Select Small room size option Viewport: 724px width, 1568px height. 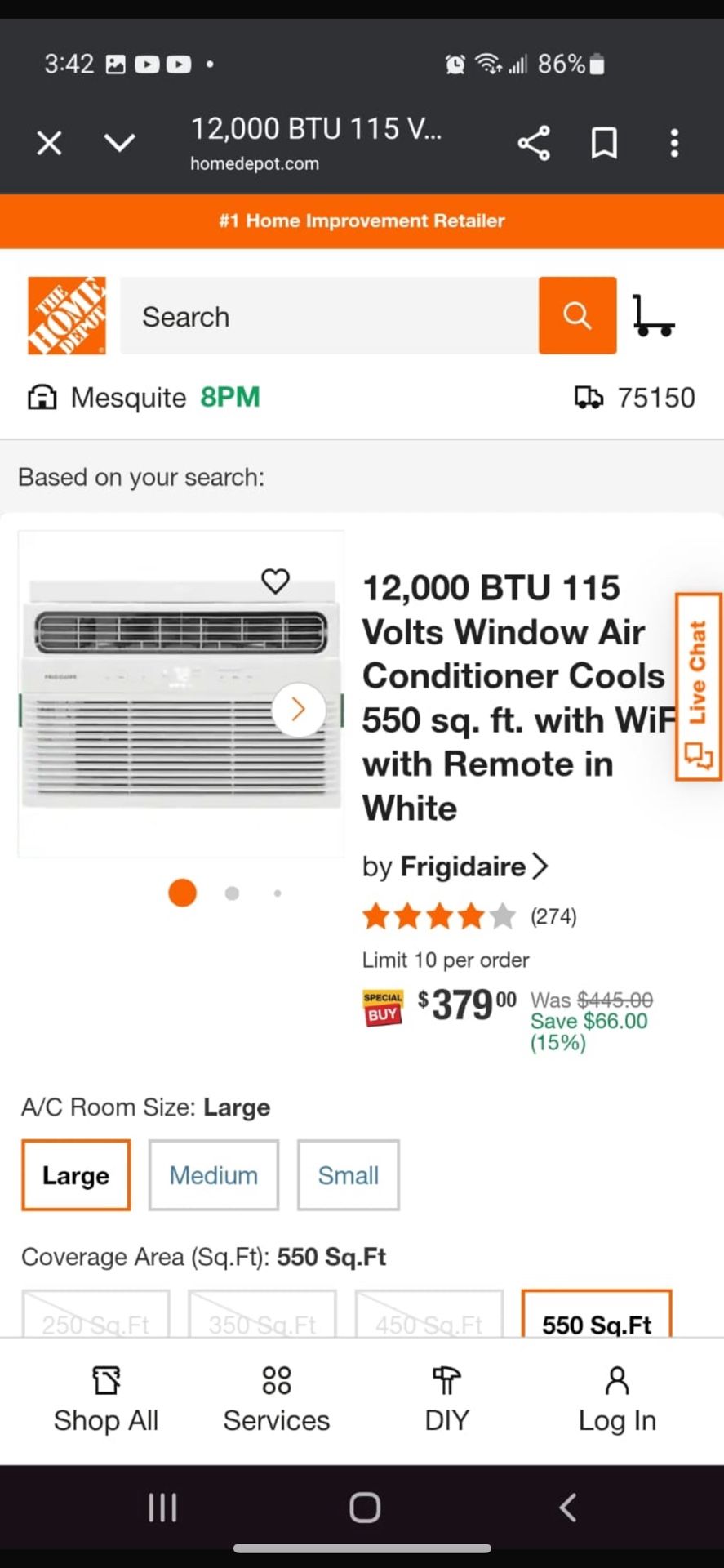click(x=349, y=1175)
